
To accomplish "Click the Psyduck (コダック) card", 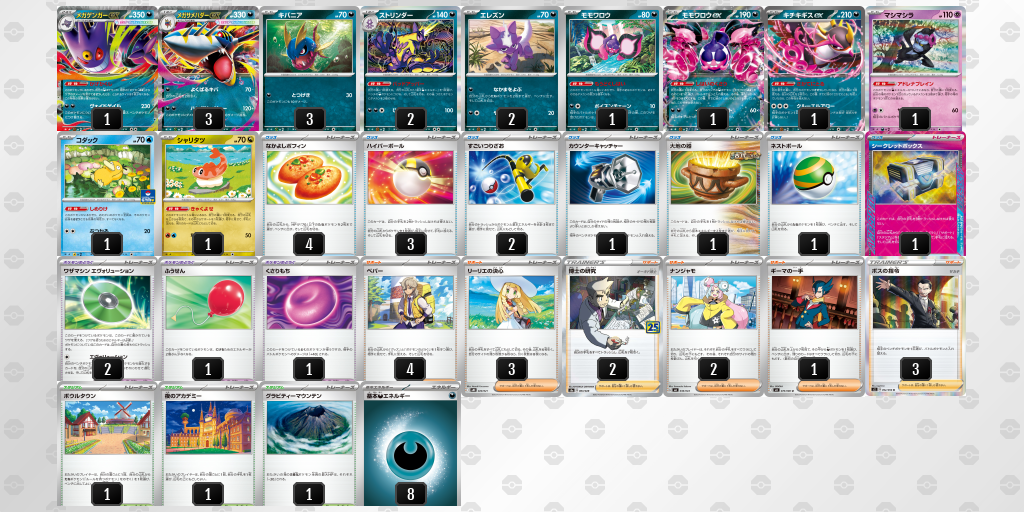I will (108, 194).
